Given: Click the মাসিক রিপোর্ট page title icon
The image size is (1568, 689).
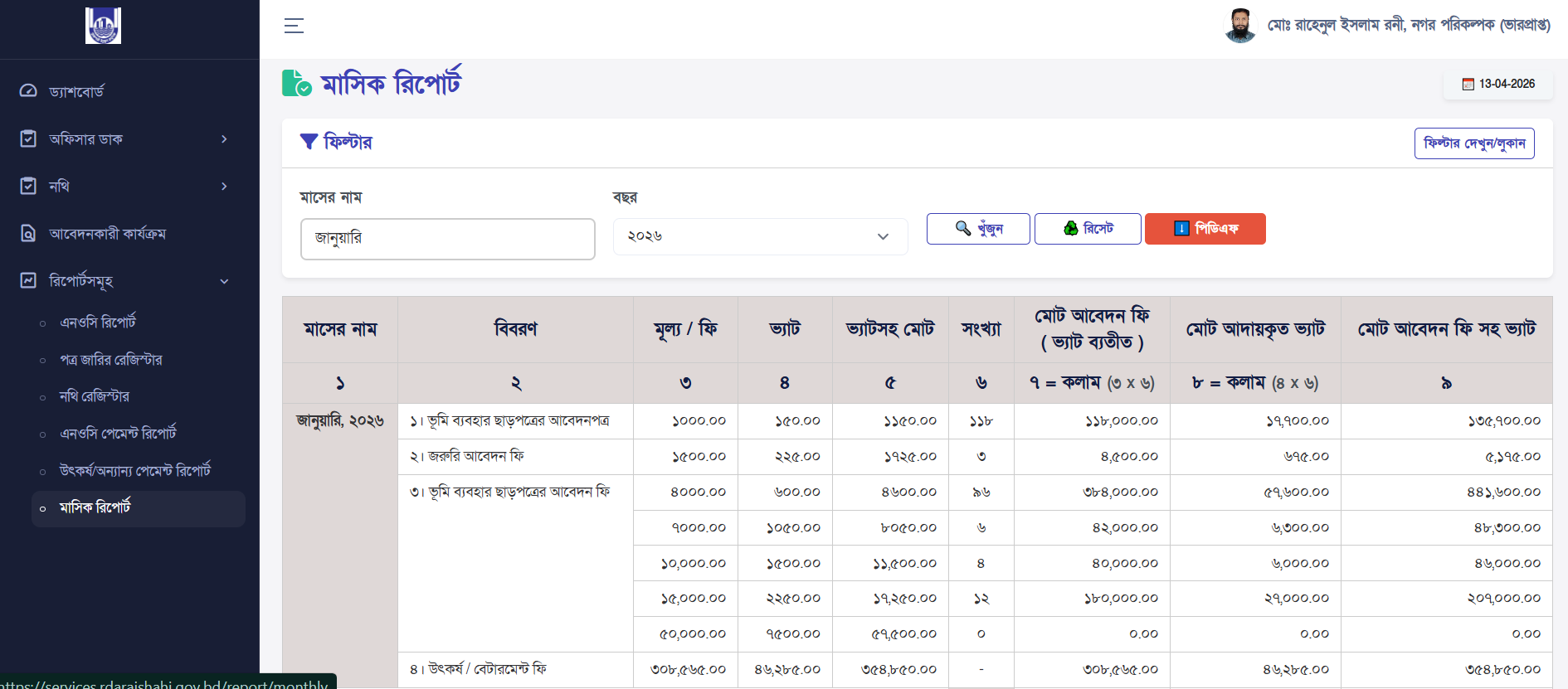Looking at the screenshot, I should point(296,84).
